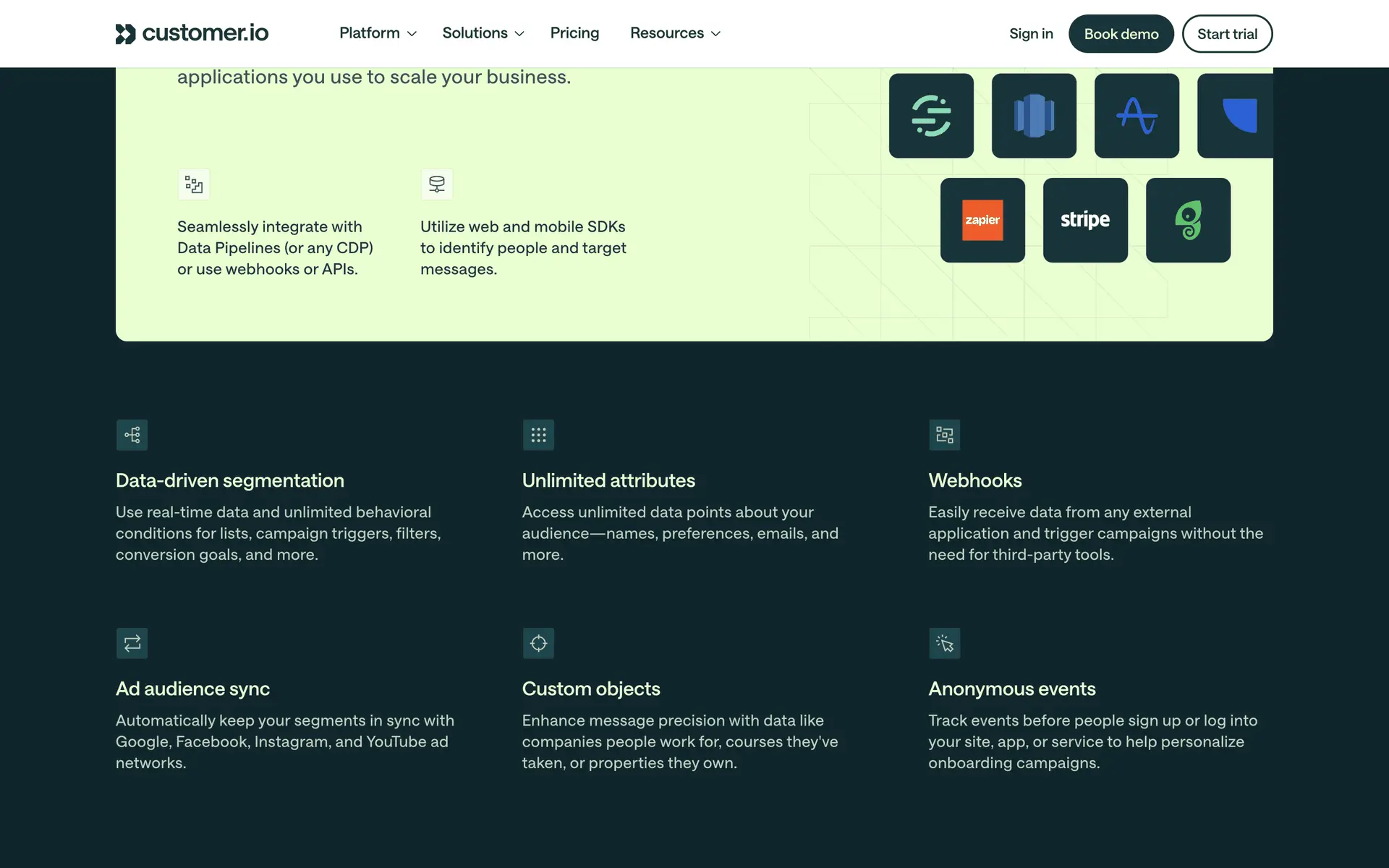Click the Webhooks feature icon
The height and width of the screenshot is (868, 1389).
(944, 435)
